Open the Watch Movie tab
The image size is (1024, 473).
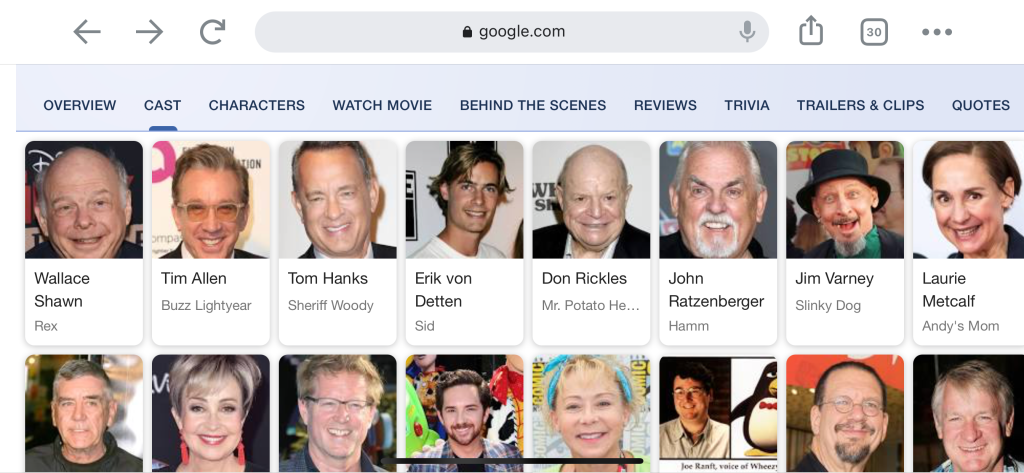click(x=382, y=105)
